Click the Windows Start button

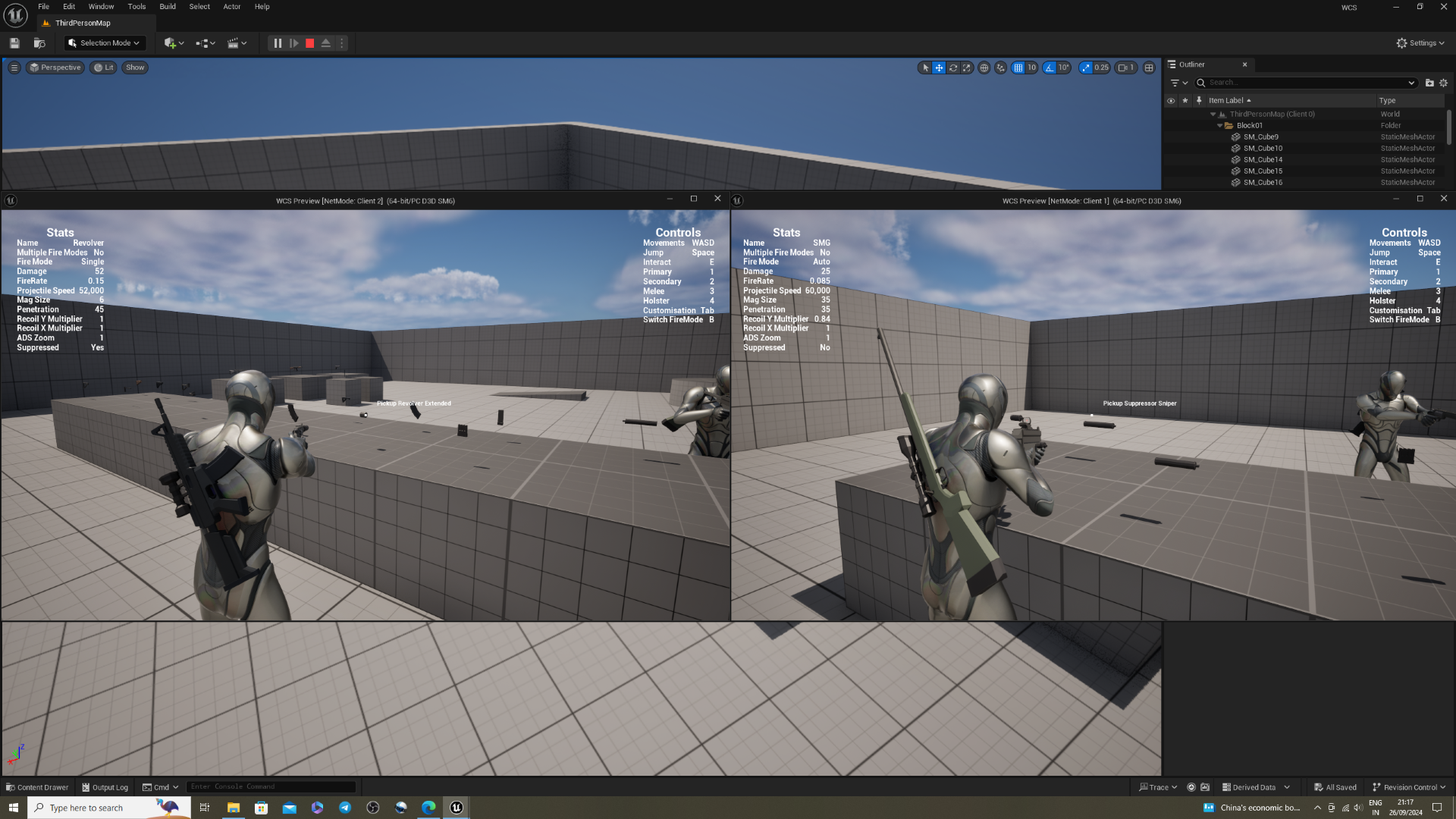pos(14,808)
